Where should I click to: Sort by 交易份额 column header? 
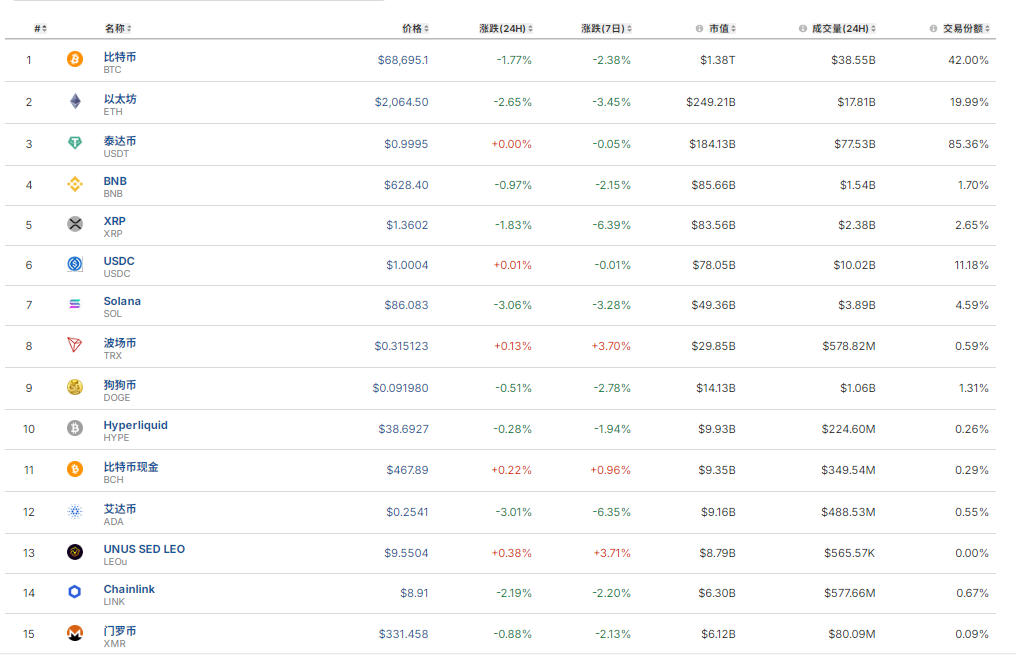(x=963, y=28)
